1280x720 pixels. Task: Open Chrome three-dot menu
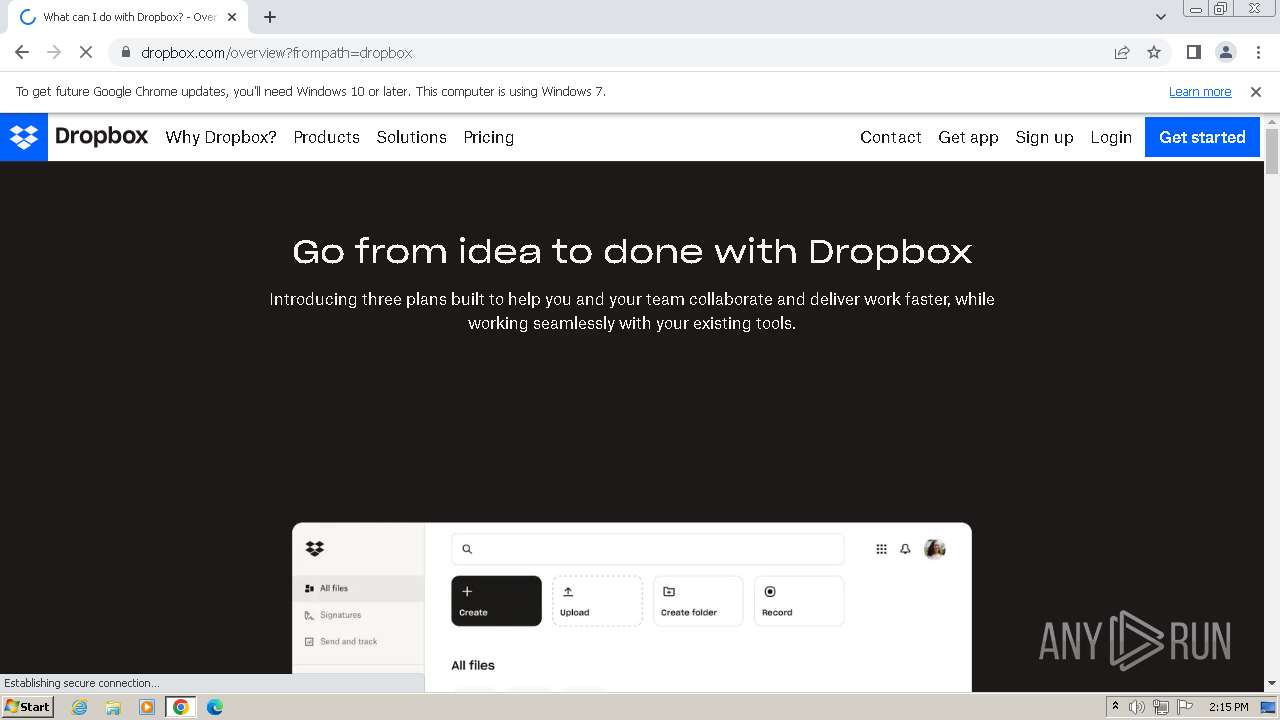pos(1257,53)
